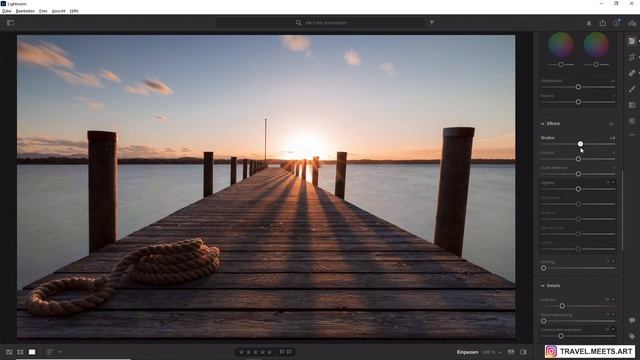640x360 pixels.
Task: Click the Körnung slider handle
Action: tap(544, 268)
